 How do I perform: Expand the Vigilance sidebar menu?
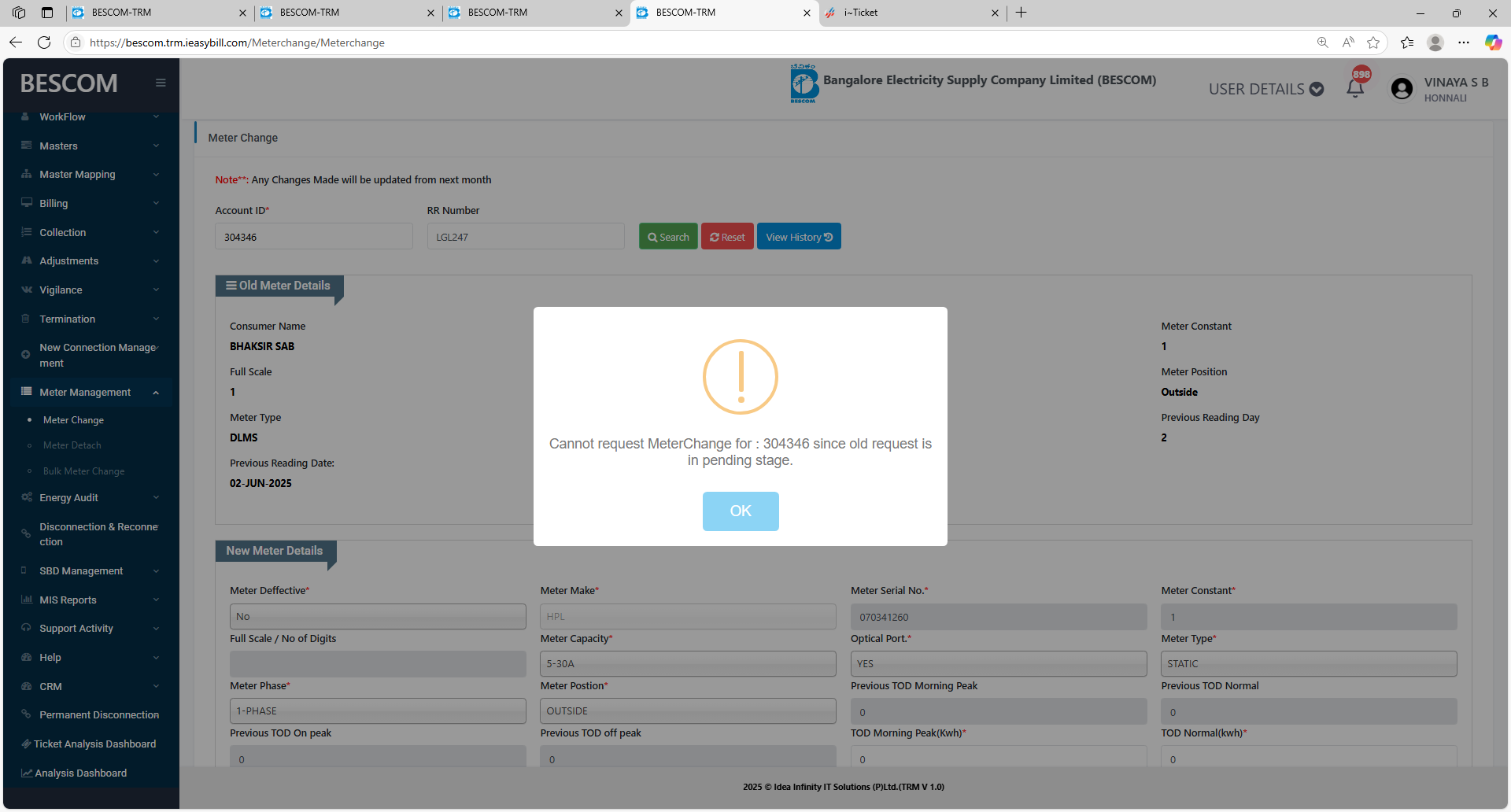point(91,290)
